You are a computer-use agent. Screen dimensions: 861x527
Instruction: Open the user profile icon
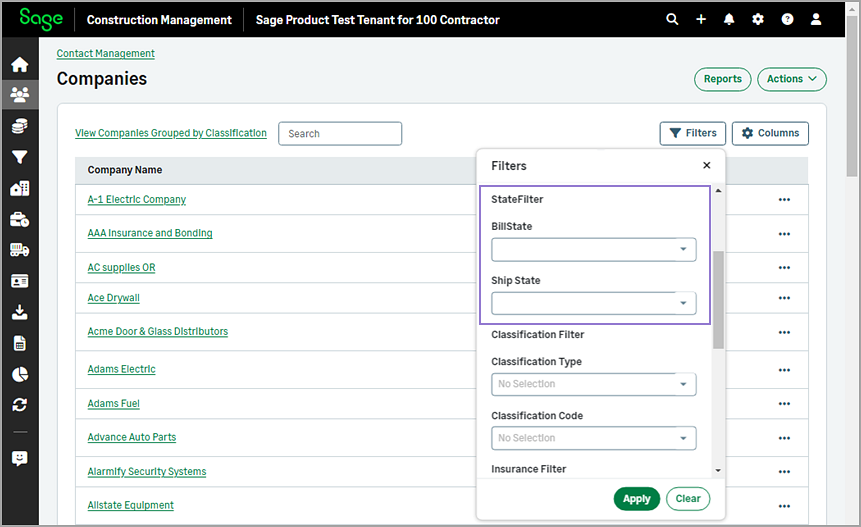816,19
